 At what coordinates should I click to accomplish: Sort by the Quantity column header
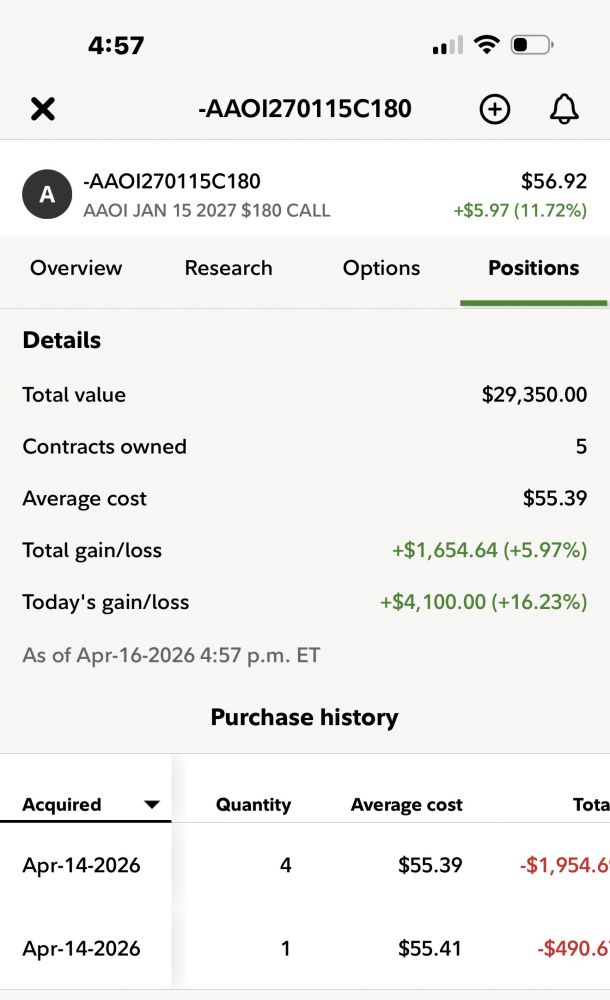[253, 804]
